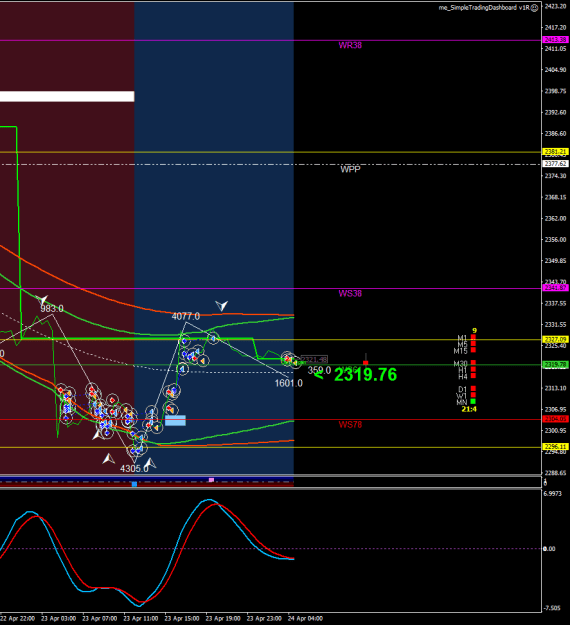Click the MN timeframe green indicator square

pos(473,401)
